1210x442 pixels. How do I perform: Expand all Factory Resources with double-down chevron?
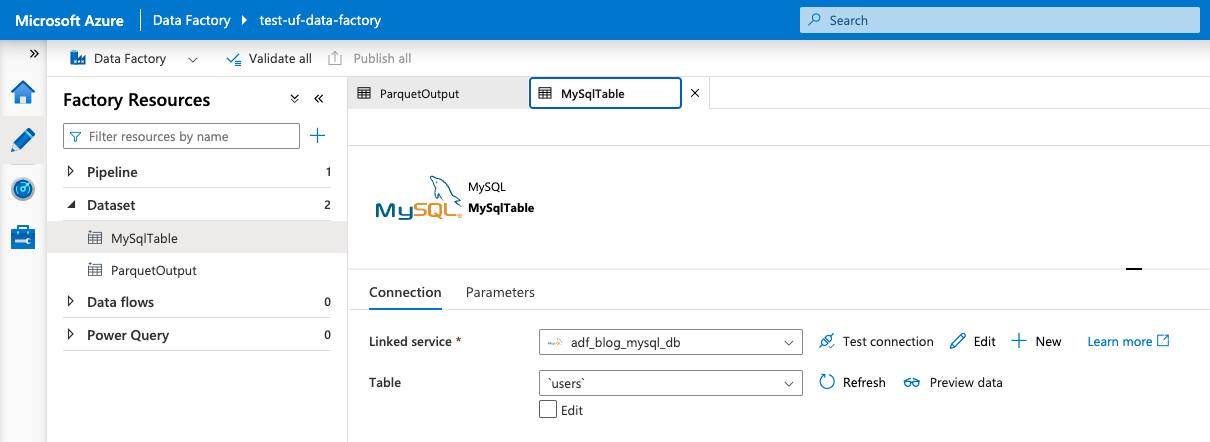click(x=294, y=99)
